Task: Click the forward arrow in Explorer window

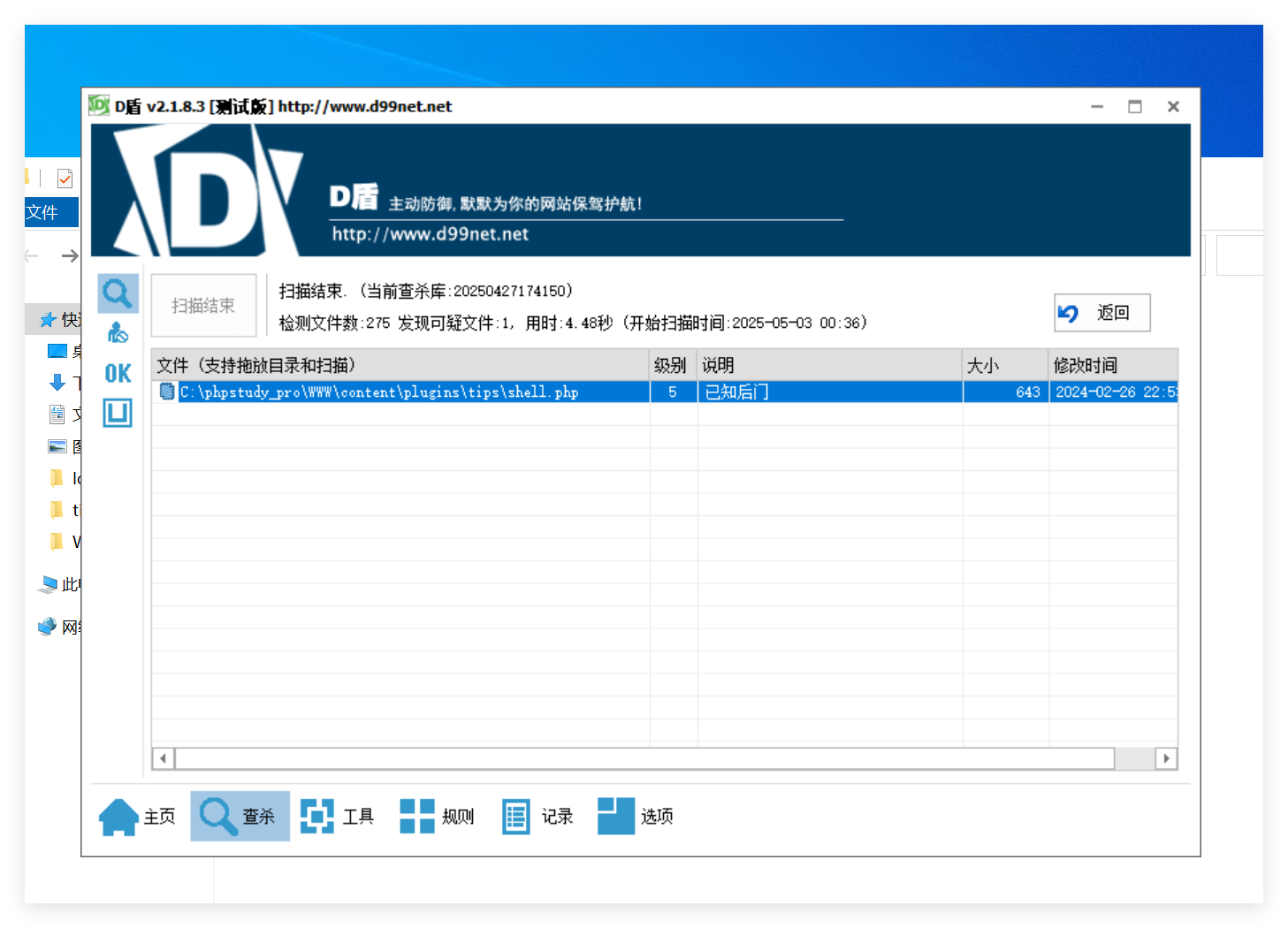Action: click(x=70, y=256)
